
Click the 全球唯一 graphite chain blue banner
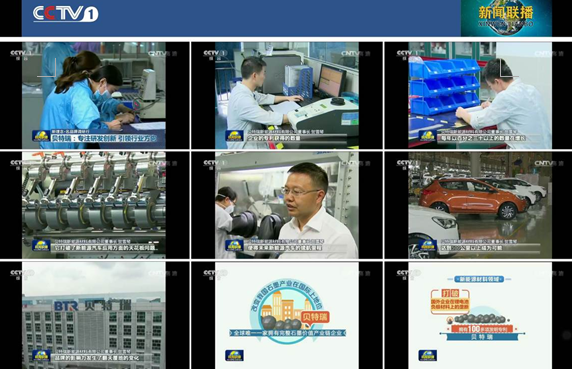(x=287, y=333)
